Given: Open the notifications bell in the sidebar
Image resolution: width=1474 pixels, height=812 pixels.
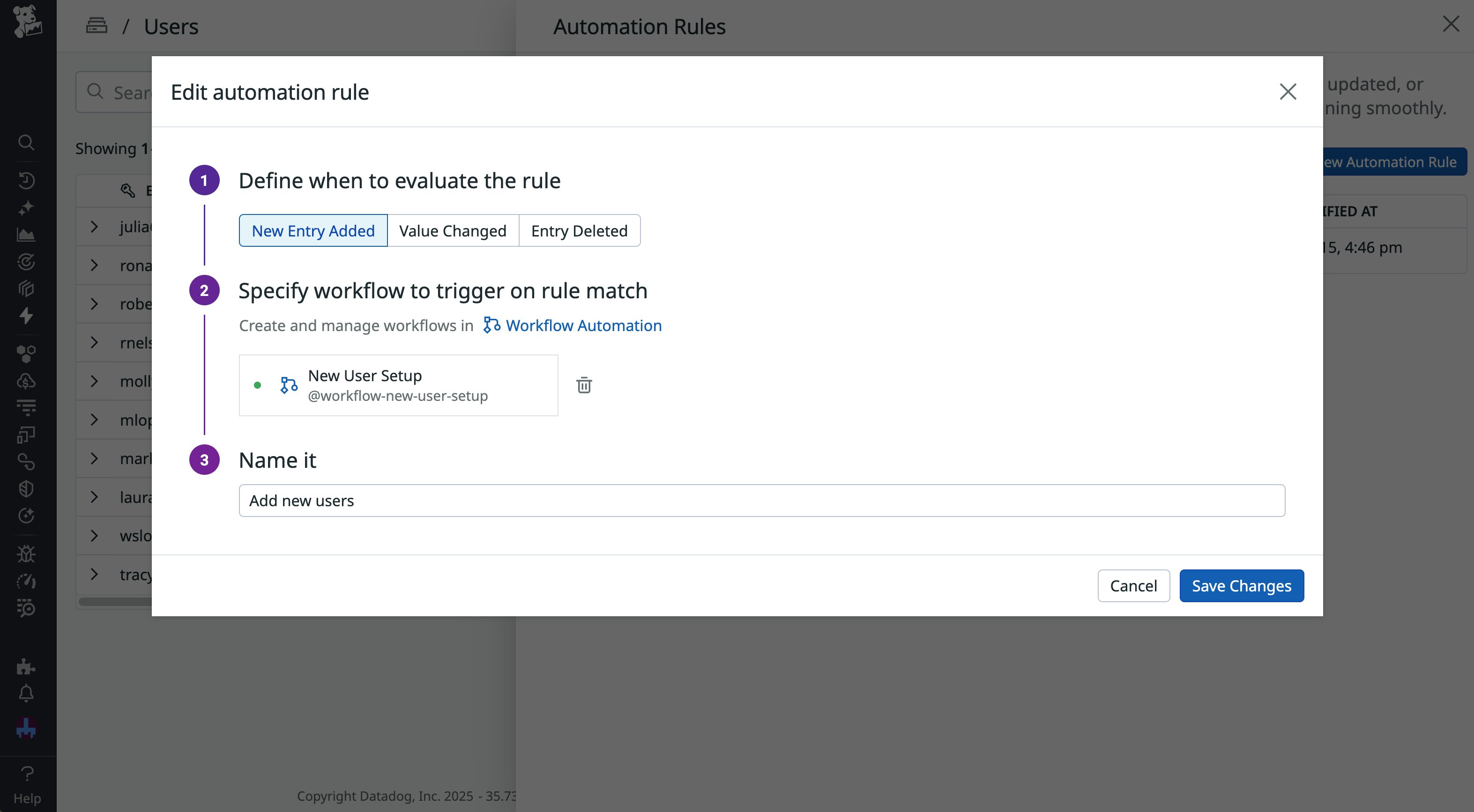Looking at the screenshot, I should point(26,693).
